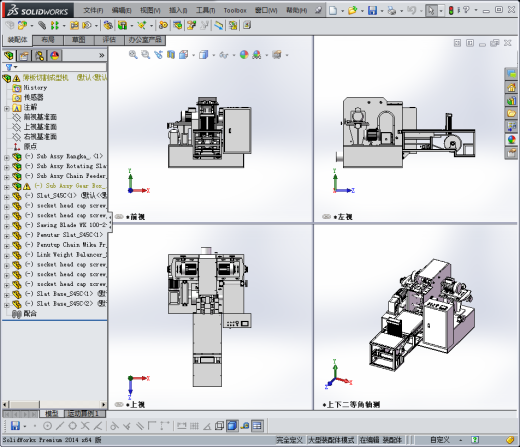Toggle the link views icon beside 前视 label
Viewport: 520px width, 447px height.
(119, 217)
